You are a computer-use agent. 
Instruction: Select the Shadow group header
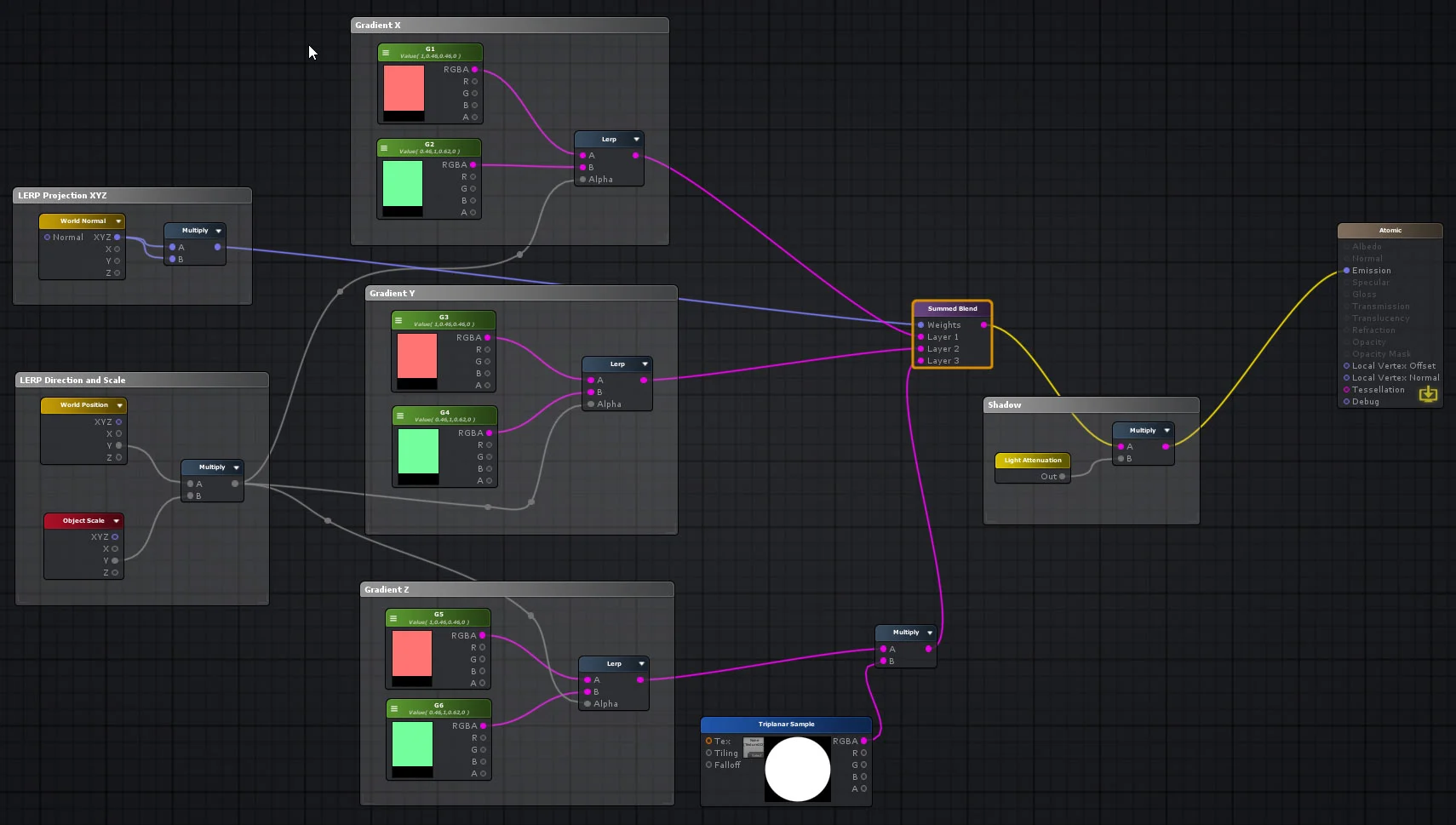[1091, 405]
